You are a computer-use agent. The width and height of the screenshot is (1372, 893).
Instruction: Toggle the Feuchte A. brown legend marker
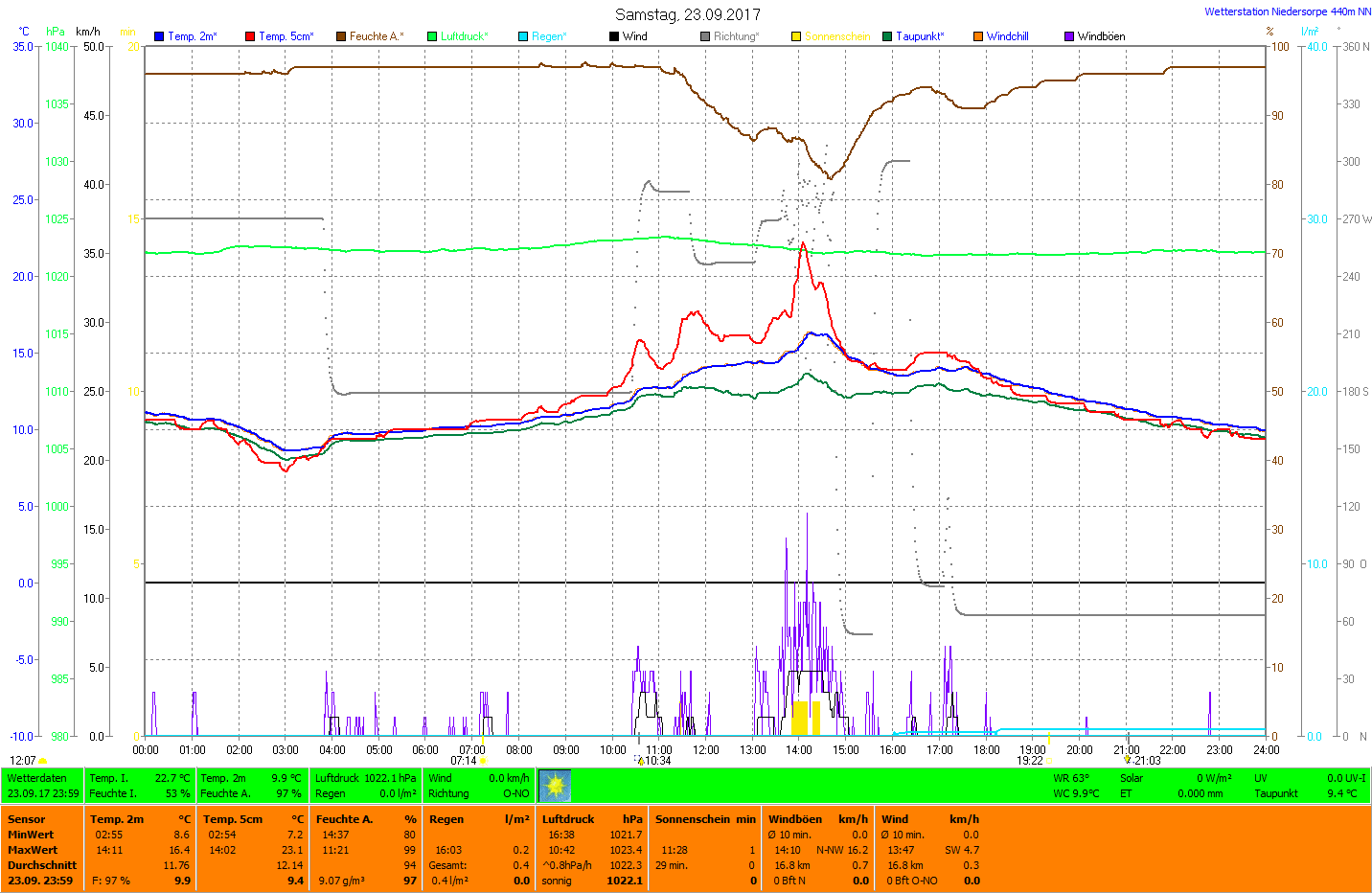point(340,36)
